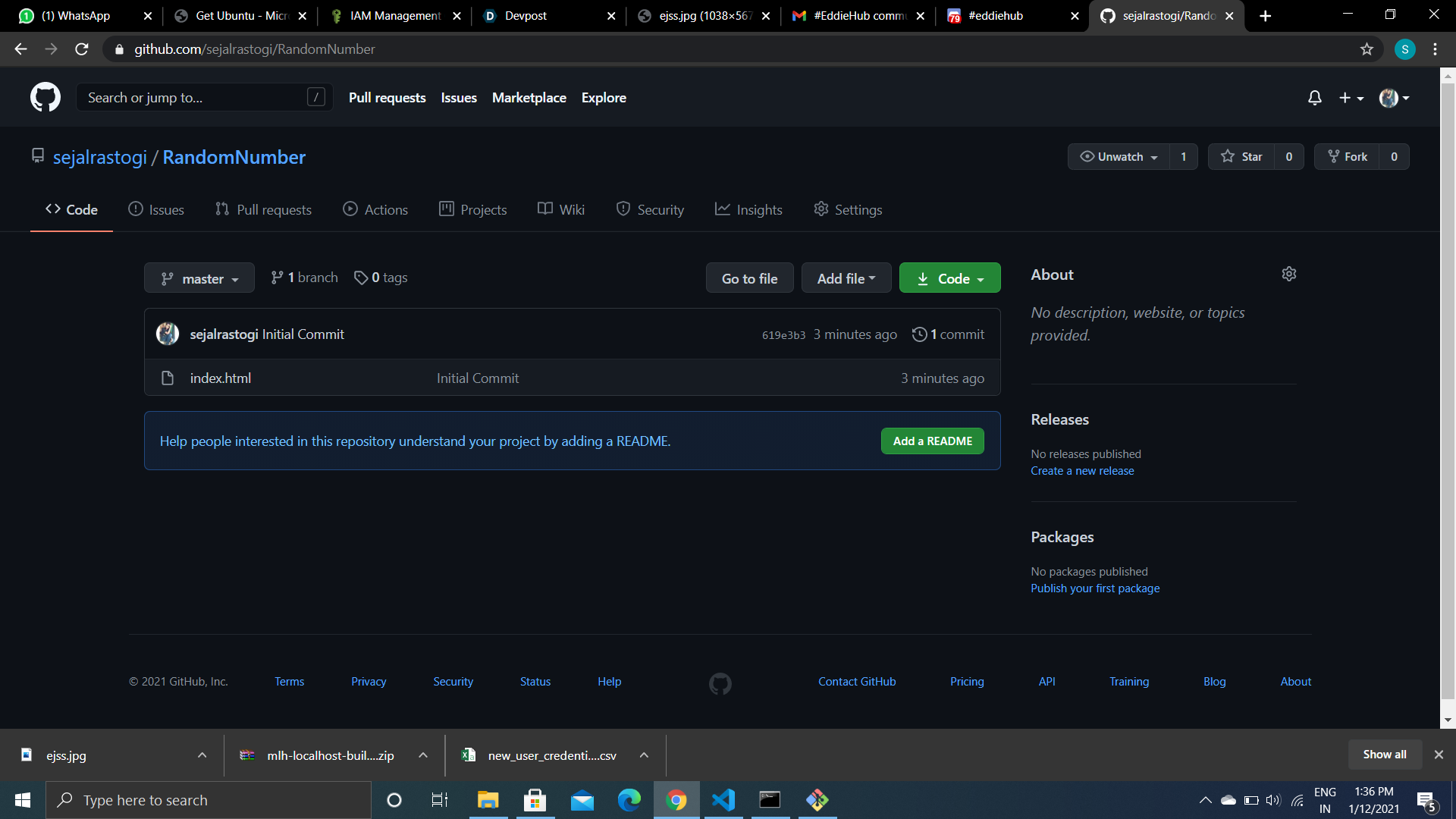The width and height of the screenshot is (1456, 819).
Task: Click the About section gear icon
Action: pos(1288,274)
